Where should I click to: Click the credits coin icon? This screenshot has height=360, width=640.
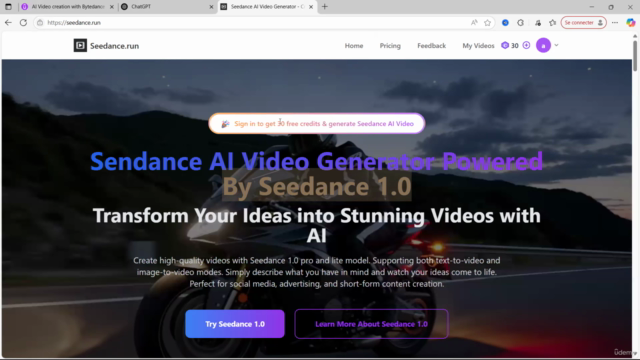point(505,45)
